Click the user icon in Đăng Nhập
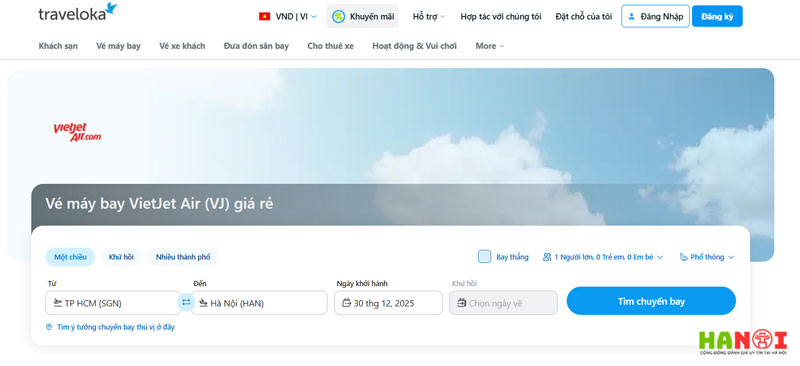Image resolution: width=800 pixels, height=366 pixels. point(632,16)
